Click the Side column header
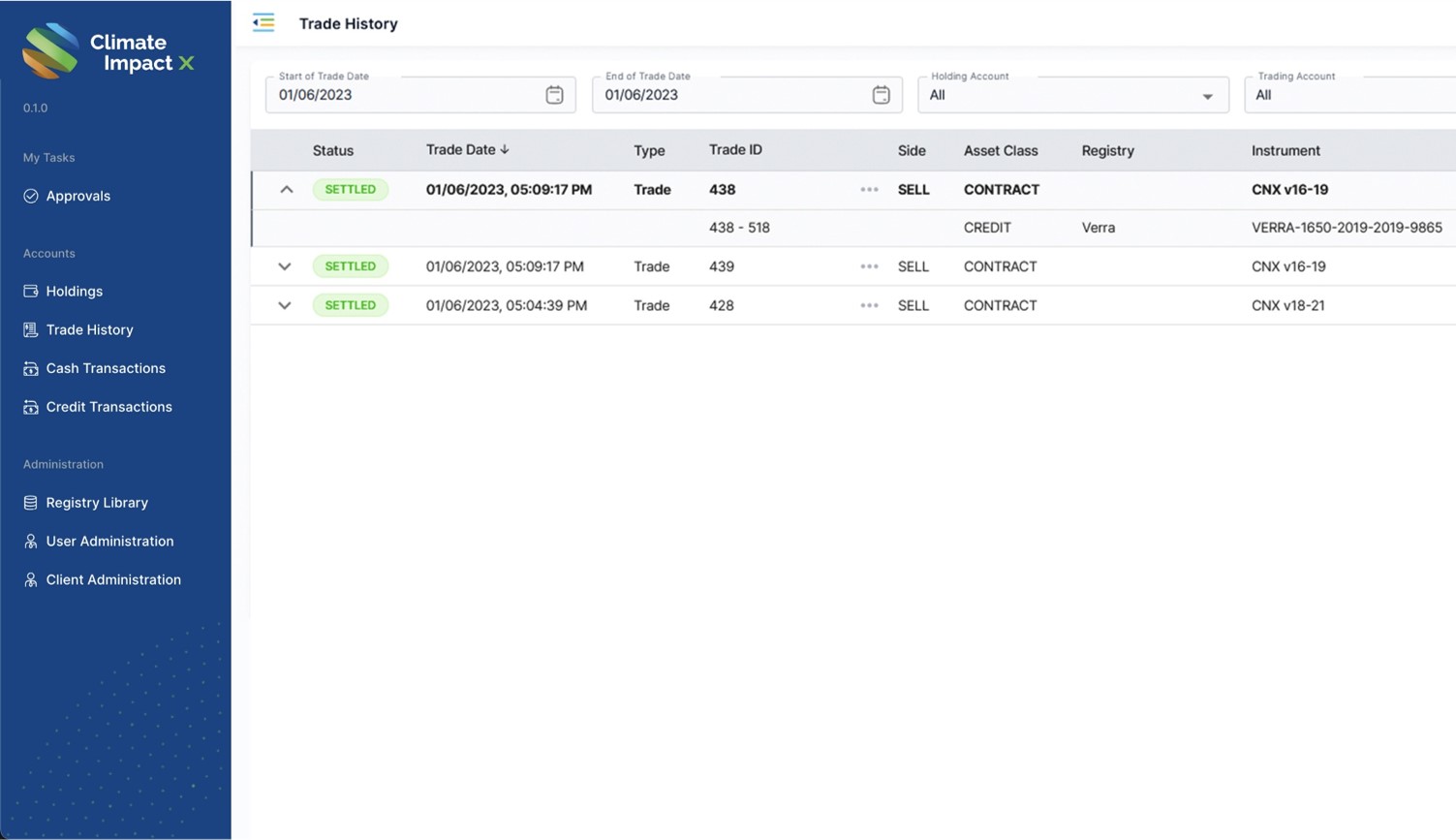 912,150
